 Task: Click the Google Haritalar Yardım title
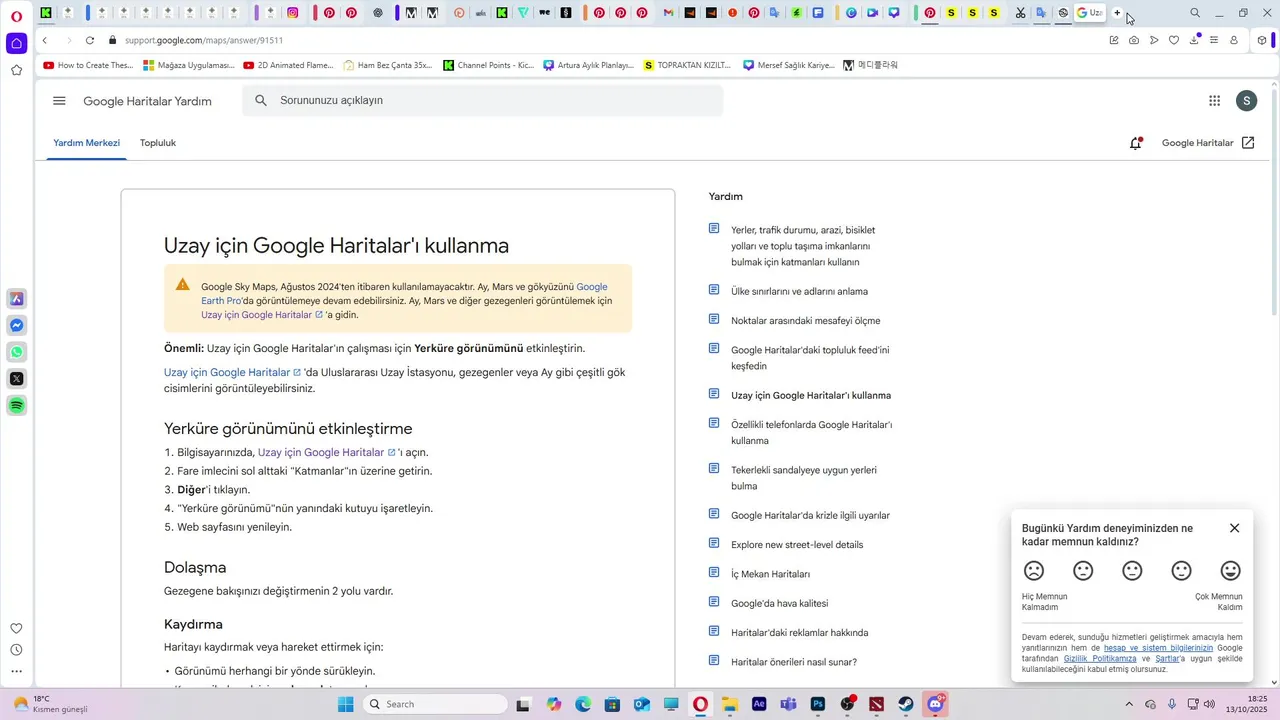pyautogui.click(x=147, y=101)
